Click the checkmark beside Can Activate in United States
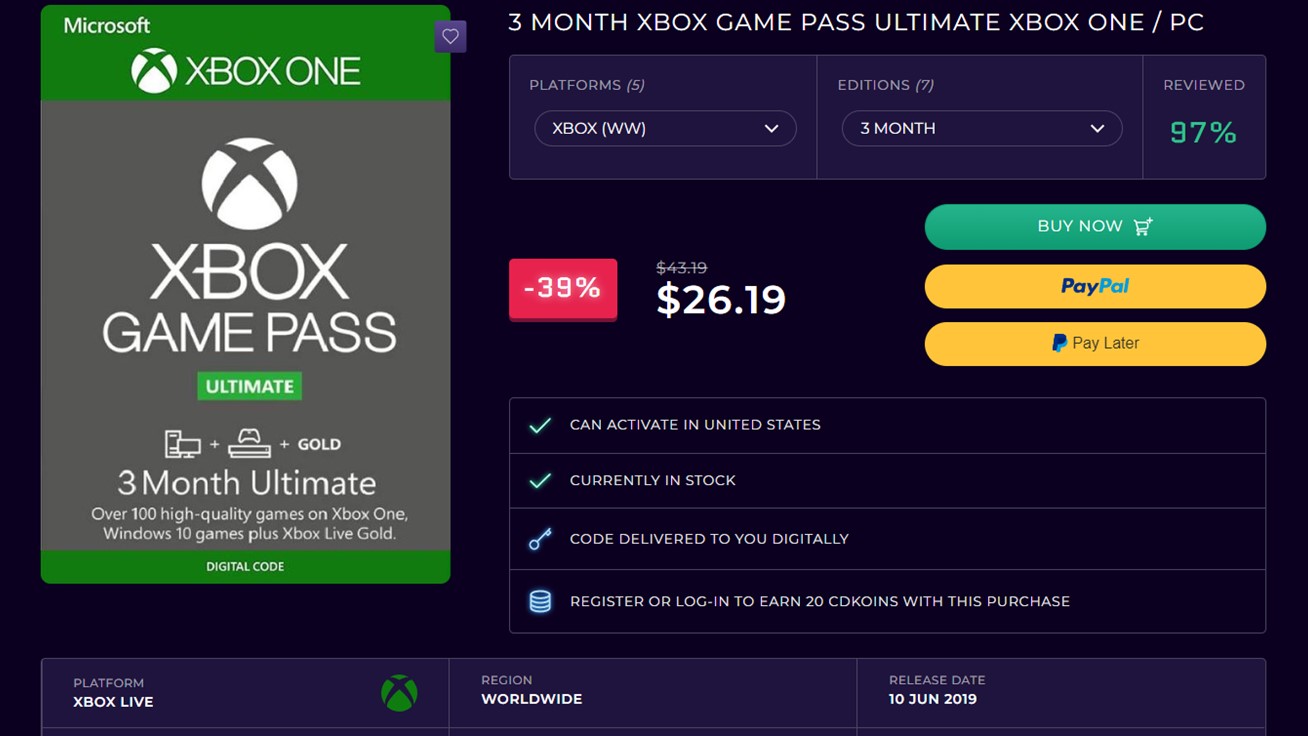This screenshot has width=1308, height=736. (540, 425)
